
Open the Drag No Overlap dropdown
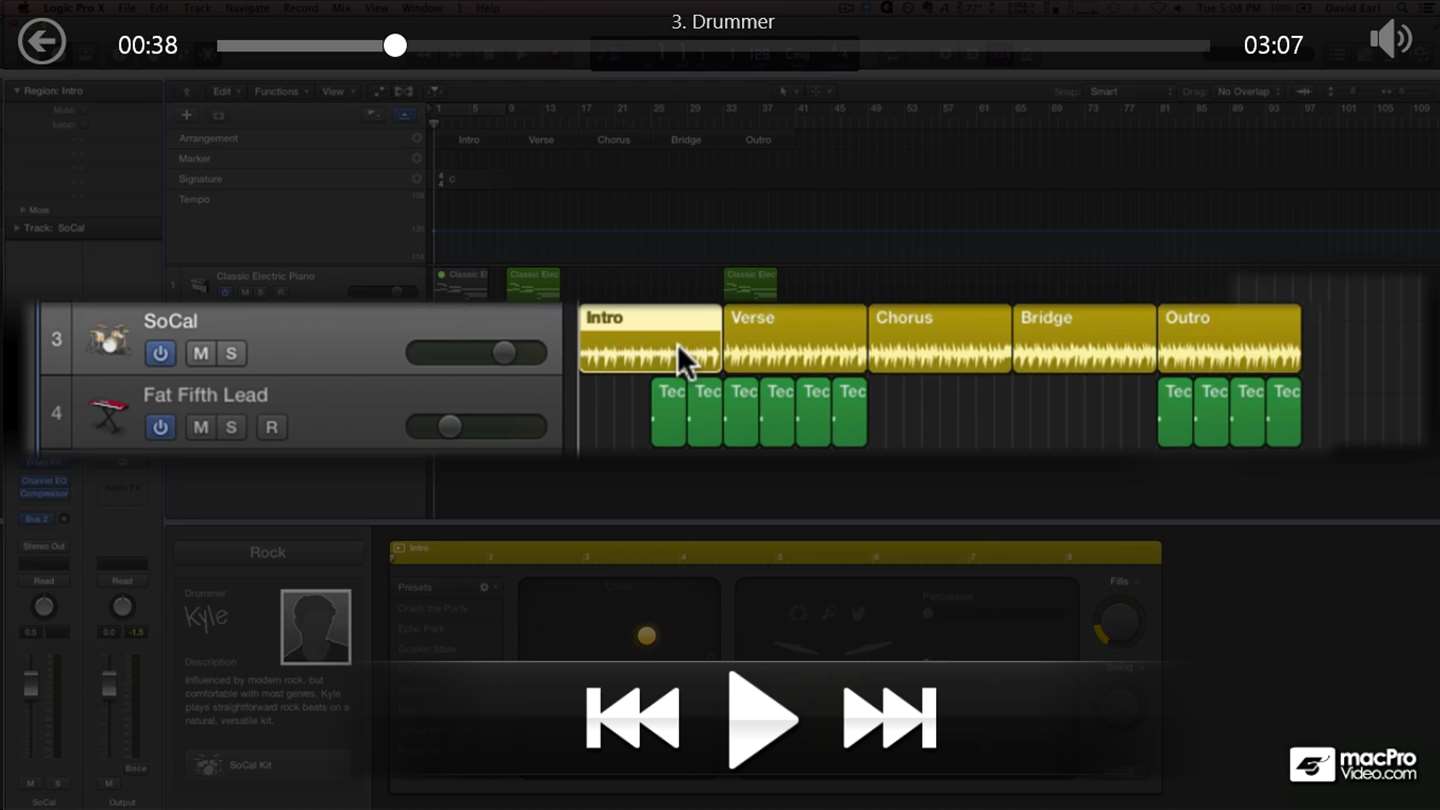point(1249,92)
